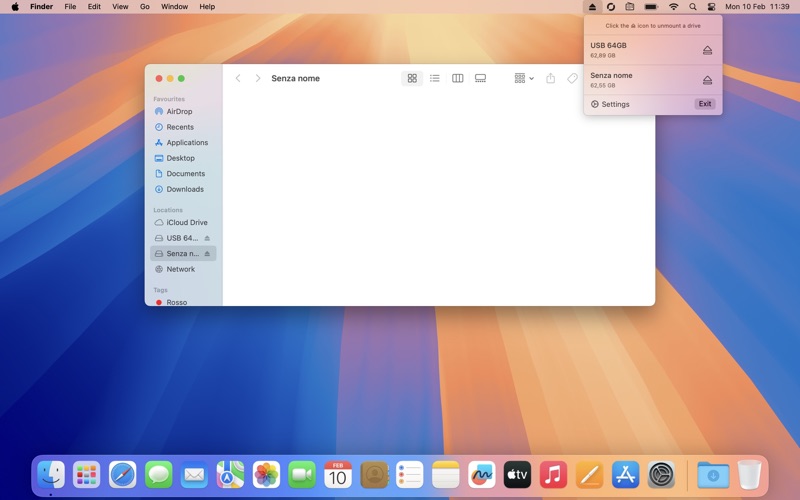Eject USB 64... using the sidebar eject icon
The image size is (800, 500).
(x=207, y=238)
